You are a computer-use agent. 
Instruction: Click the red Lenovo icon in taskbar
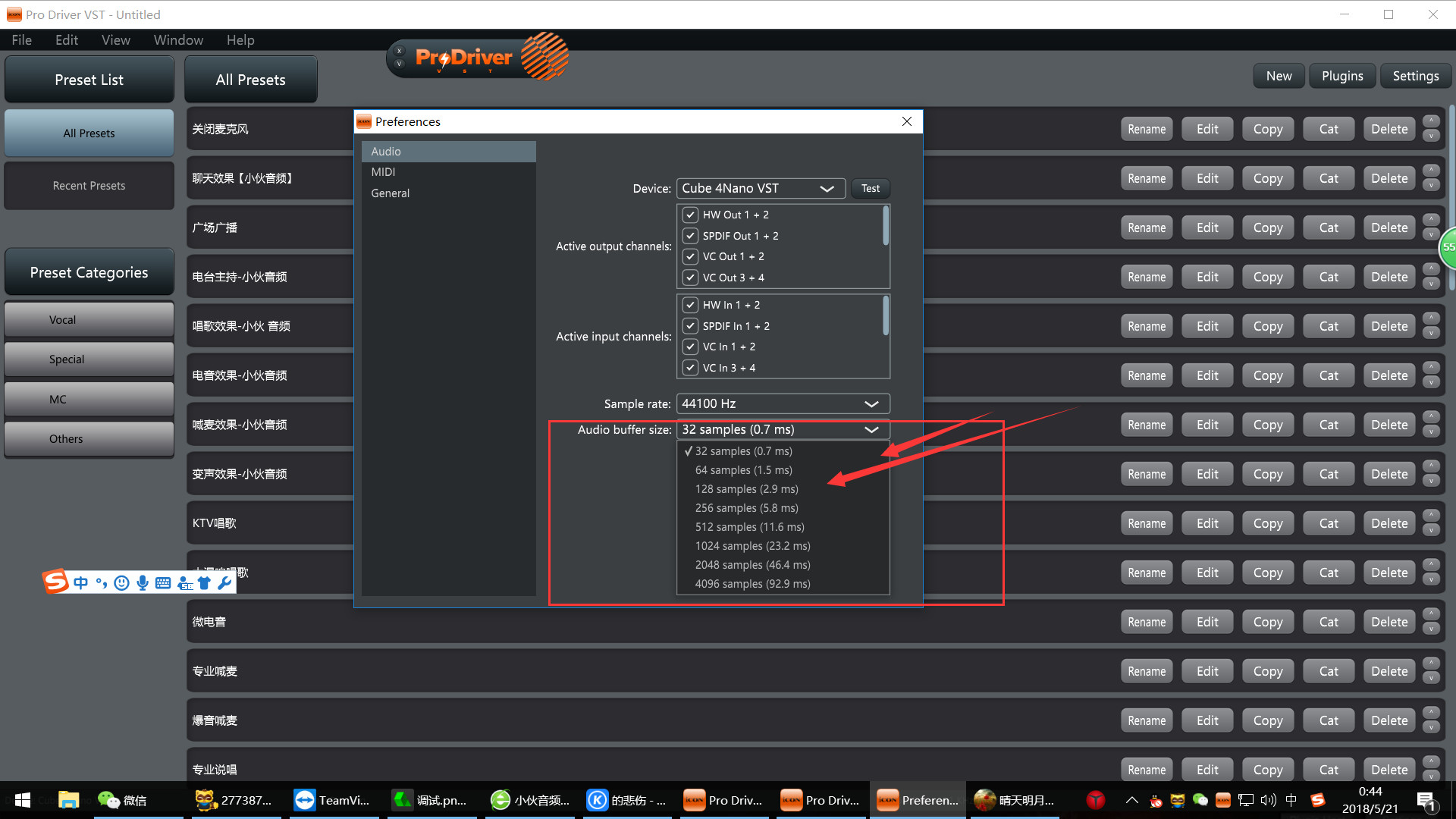tap(1095, 800)
